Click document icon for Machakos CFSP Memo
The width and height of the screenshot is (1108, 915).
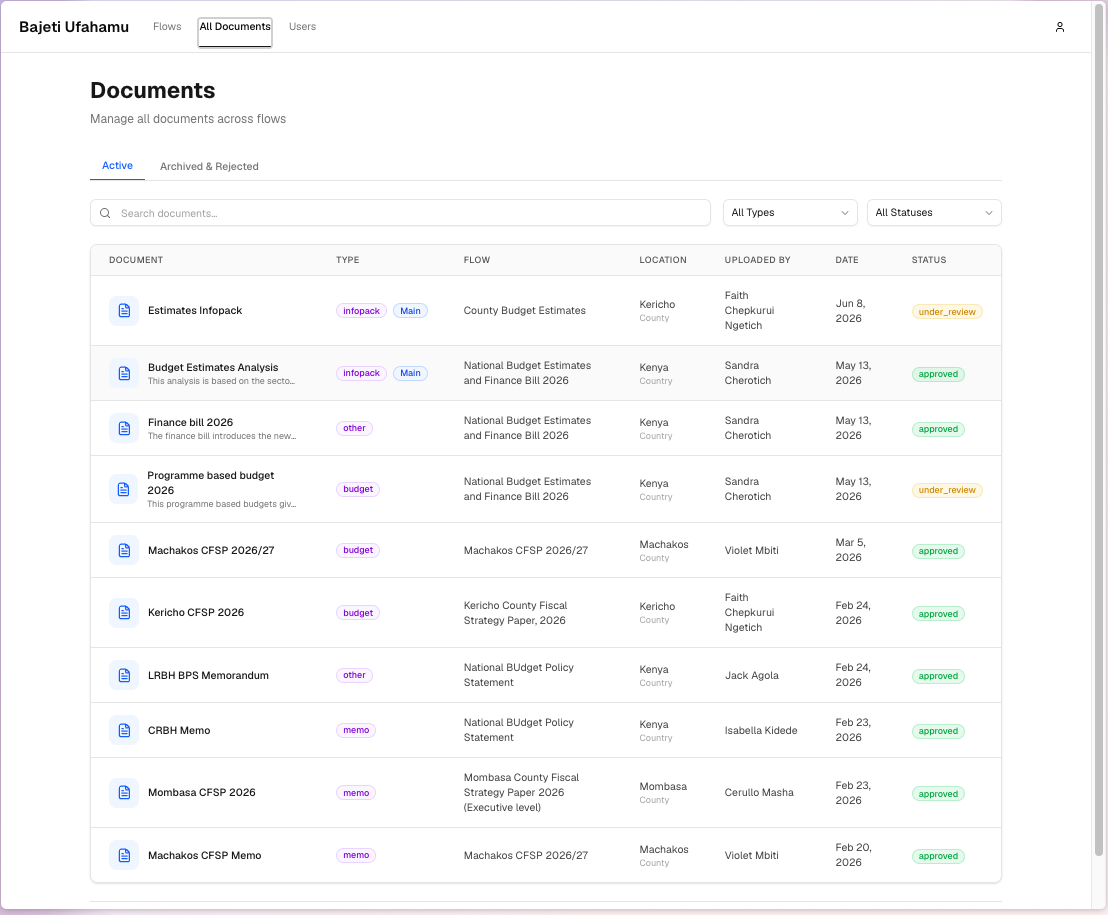(124, 856)
